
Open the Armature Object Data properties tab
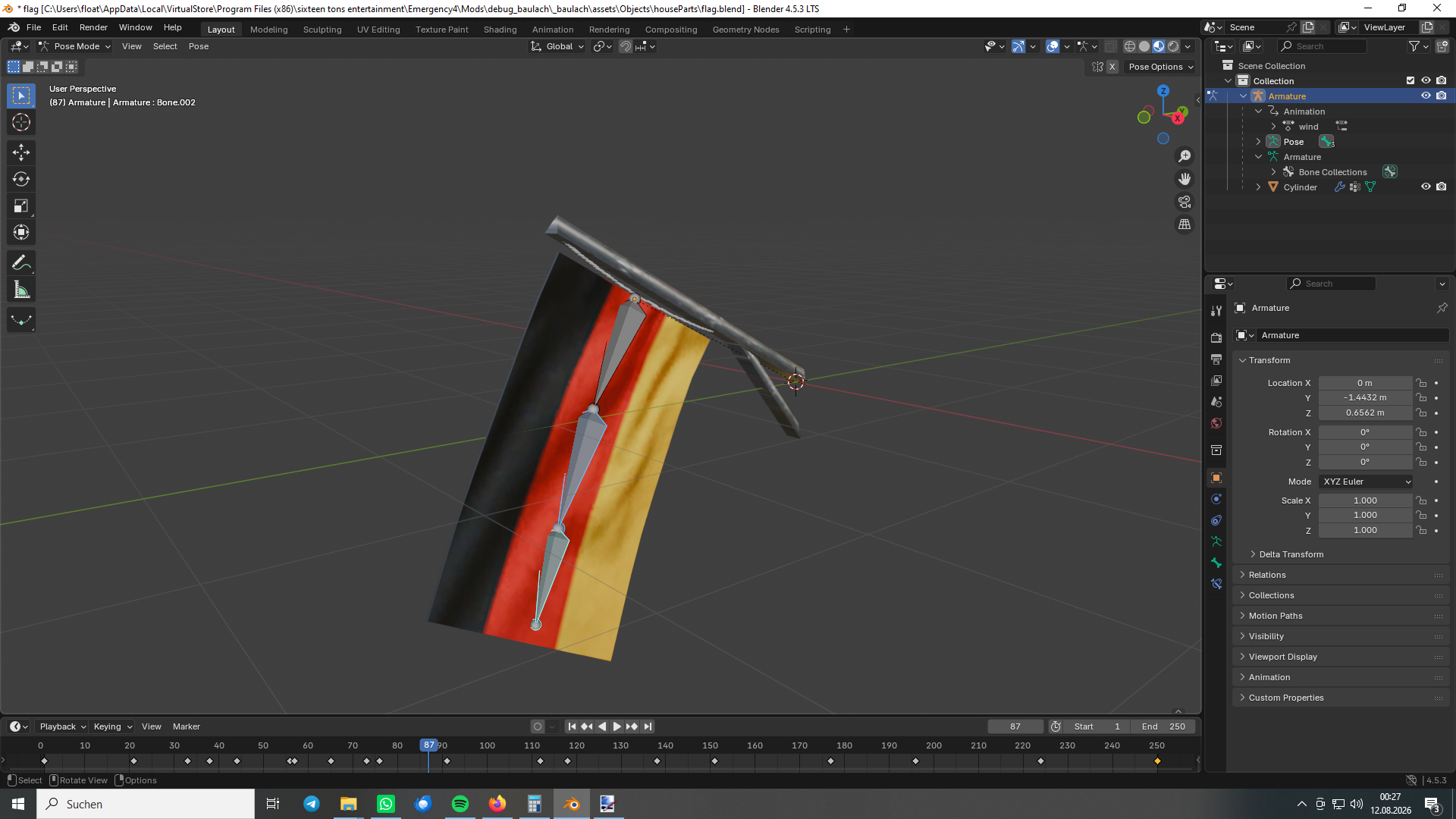(x=1216, y=541)
